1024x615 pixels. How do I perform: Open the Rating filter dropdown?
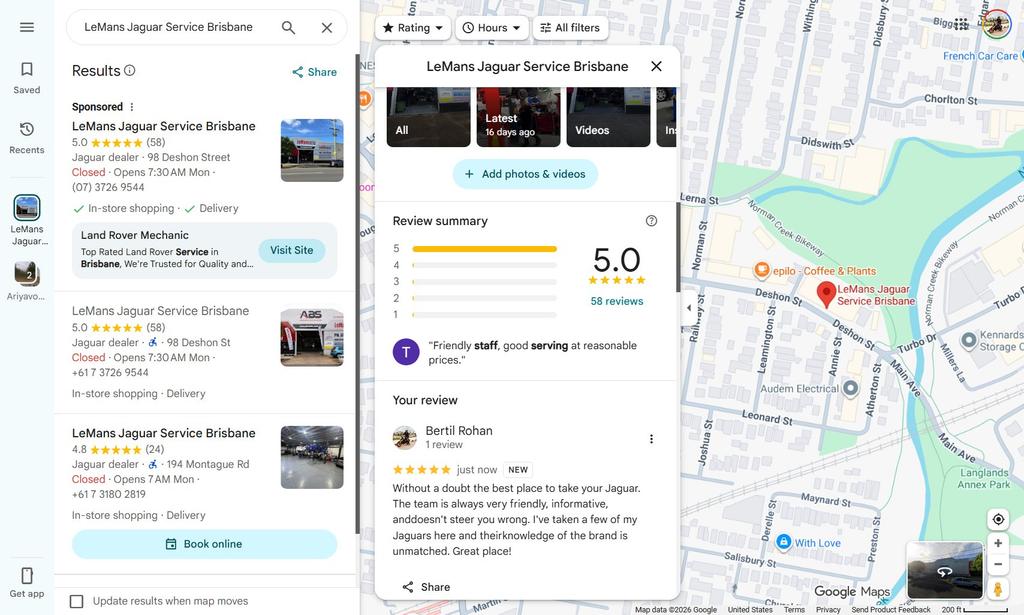click(413, 27)
